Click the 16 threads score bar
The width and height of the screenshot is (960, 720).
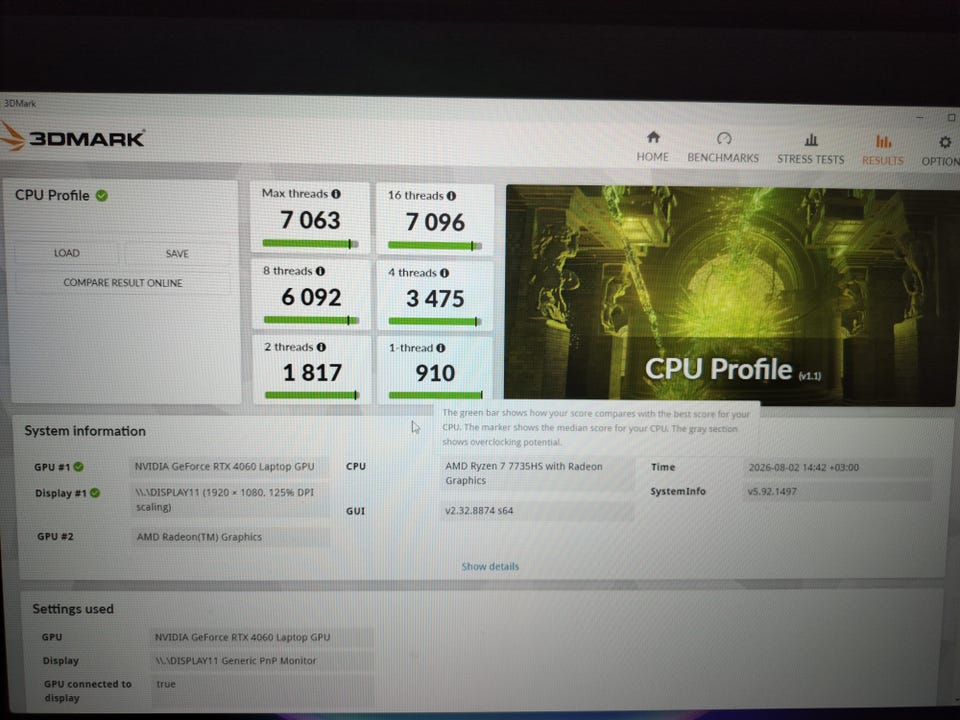435,246
